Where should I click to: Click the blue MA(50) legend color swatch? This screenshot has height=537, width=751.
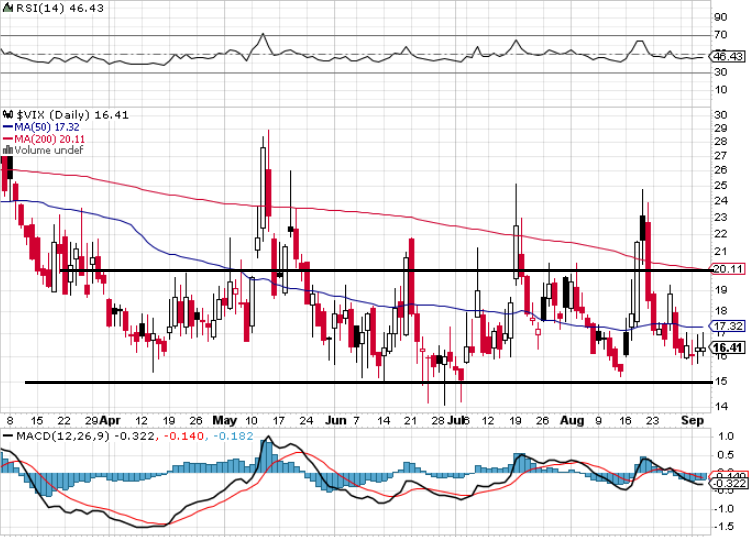click(x=7, y=127)
